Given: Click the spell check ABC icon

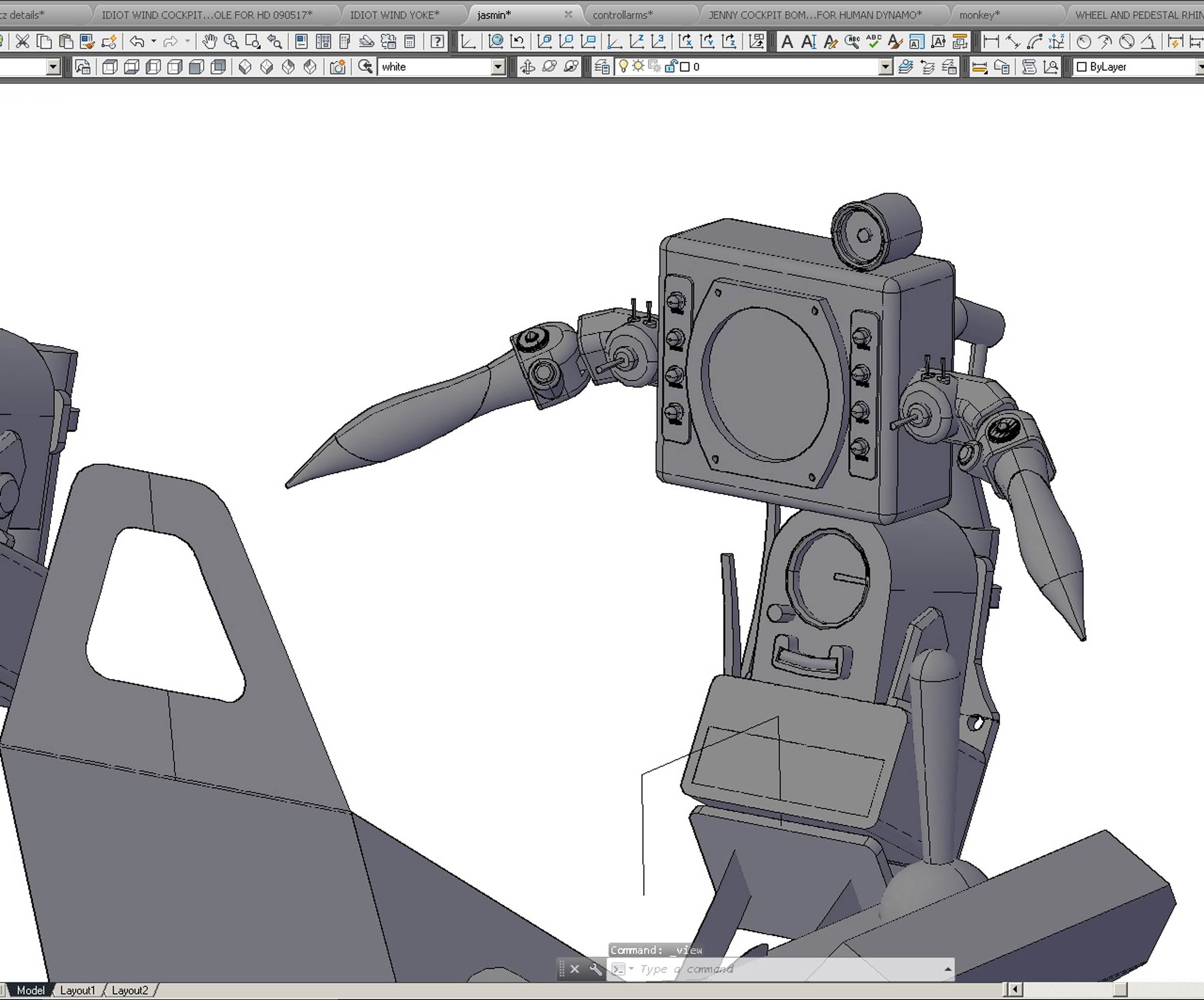Looking at the screenshot, I should (874, 41).
